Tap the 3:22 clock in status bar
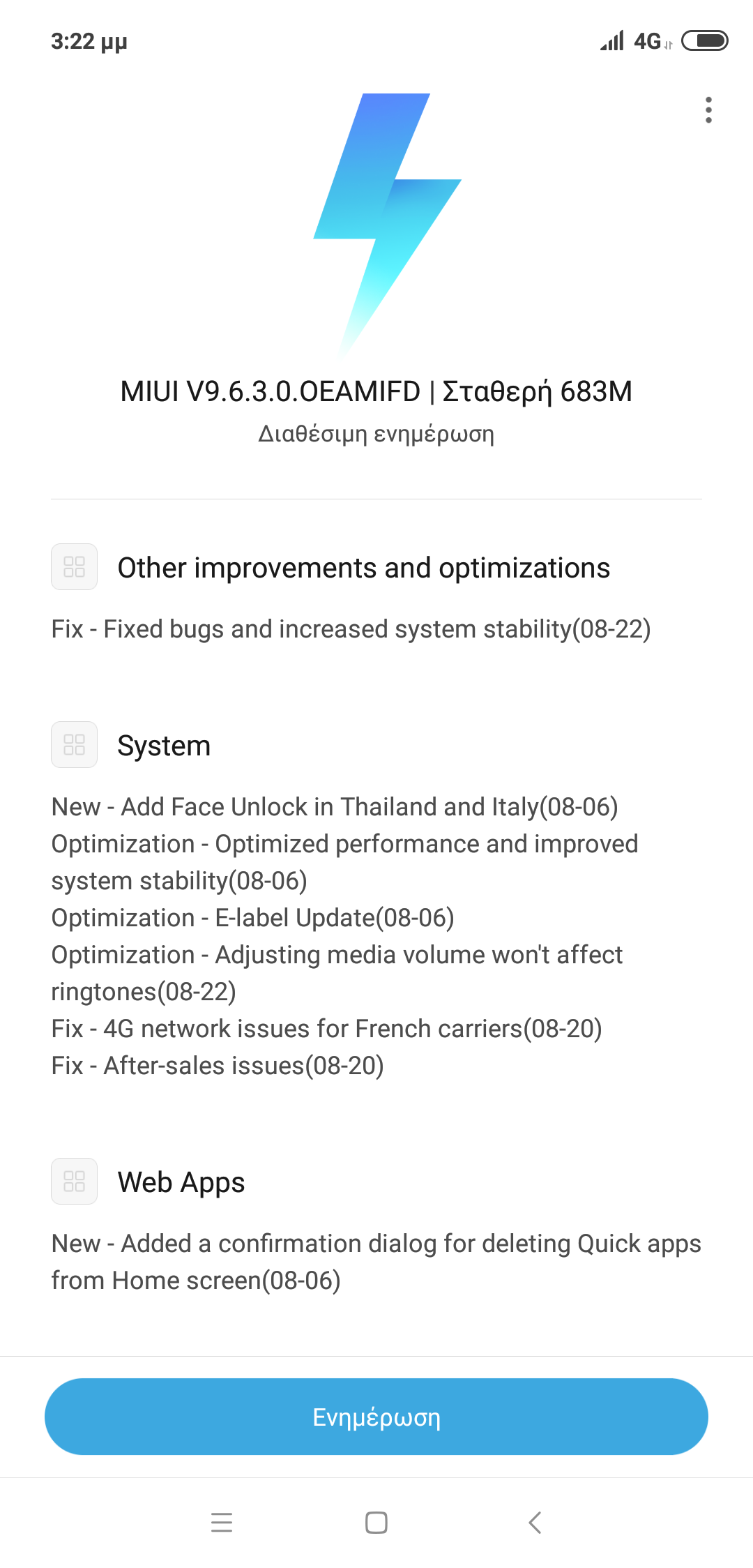753x1568 pixels. 89,42
